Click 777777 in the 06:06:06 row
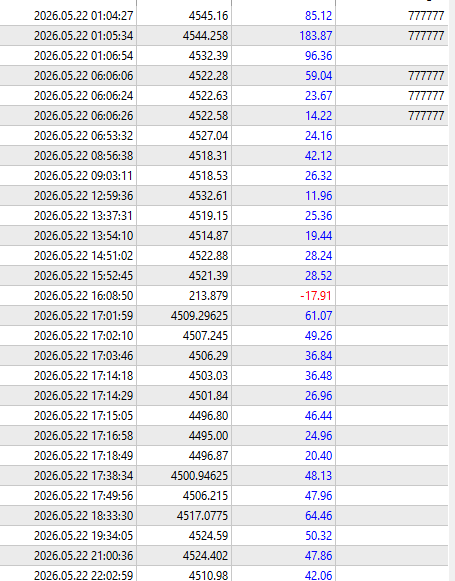455x581 pixels. pyautogui.click(x=426, y=76)
